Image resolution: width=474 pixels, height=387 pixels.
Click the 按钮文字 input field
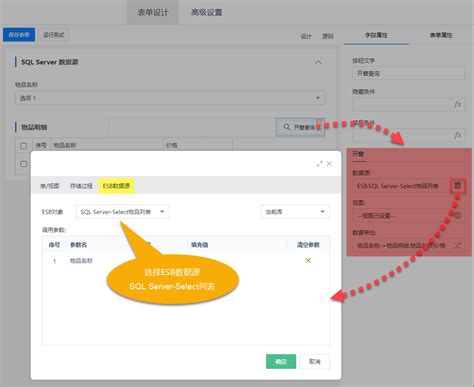408,73
